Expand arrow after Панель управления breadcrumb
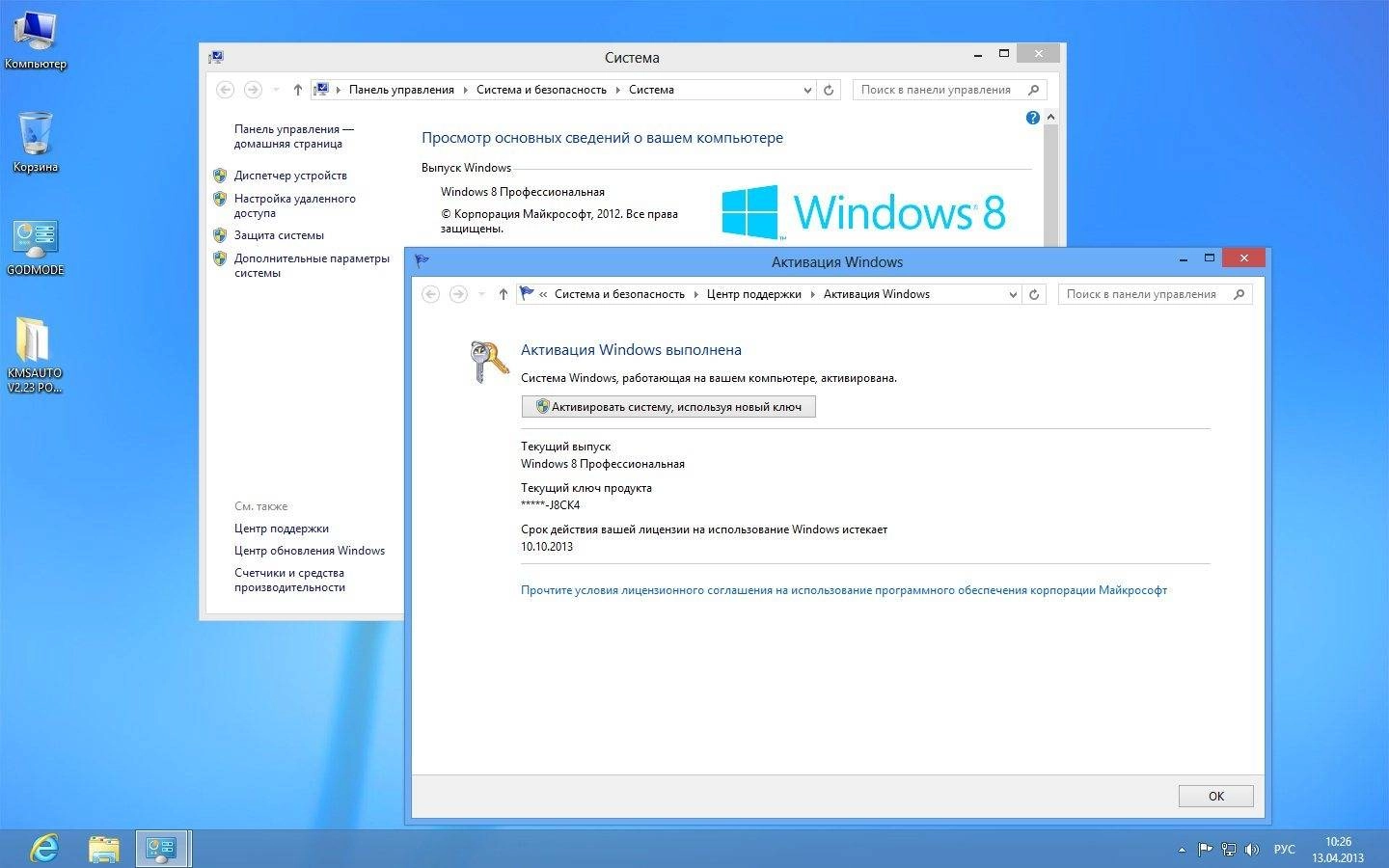Screen dimensions: 1389x868 [x=465, y=90]
